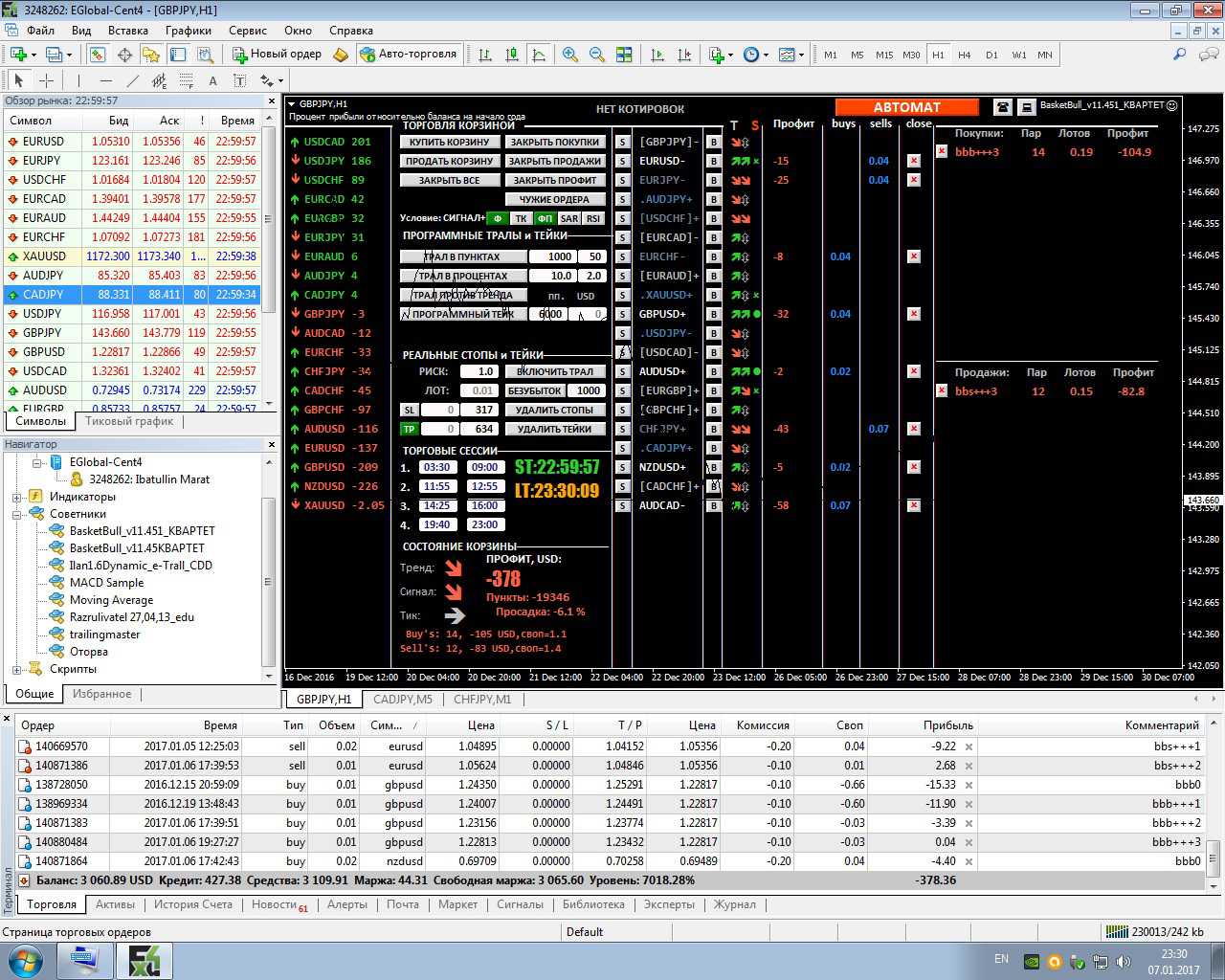Viewport: 1225px width, 980px height.
Task: Click the tile windows icon
Action: pos(624,55)
